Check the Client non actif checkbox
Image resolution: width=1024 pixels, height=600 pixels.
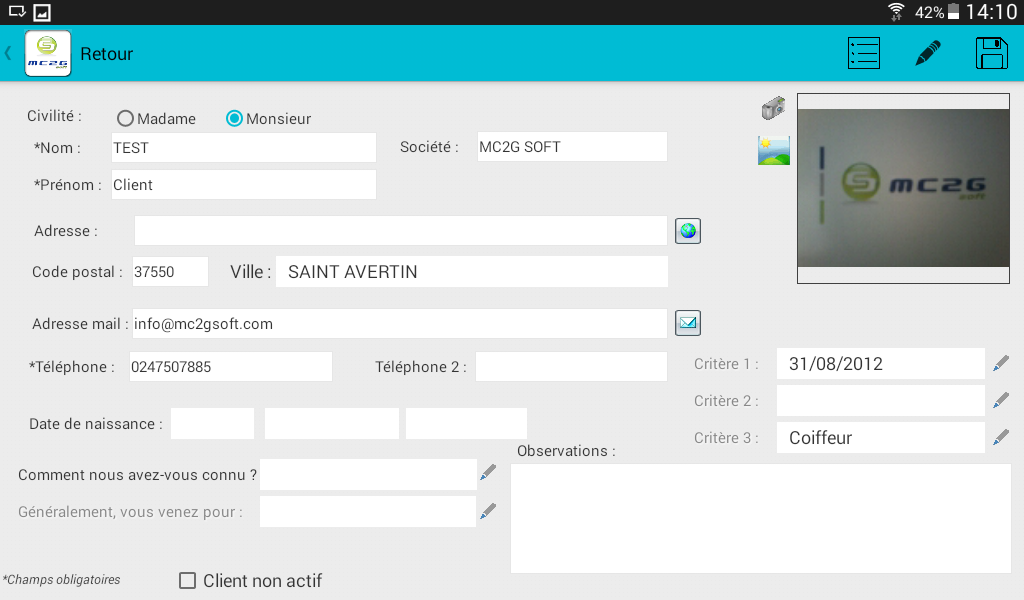187,581
